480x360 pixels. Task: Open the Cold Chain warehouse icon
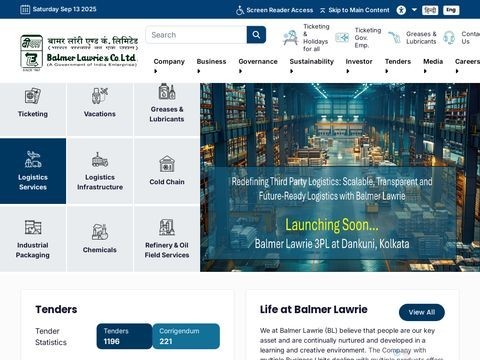(x=167, y=164)
